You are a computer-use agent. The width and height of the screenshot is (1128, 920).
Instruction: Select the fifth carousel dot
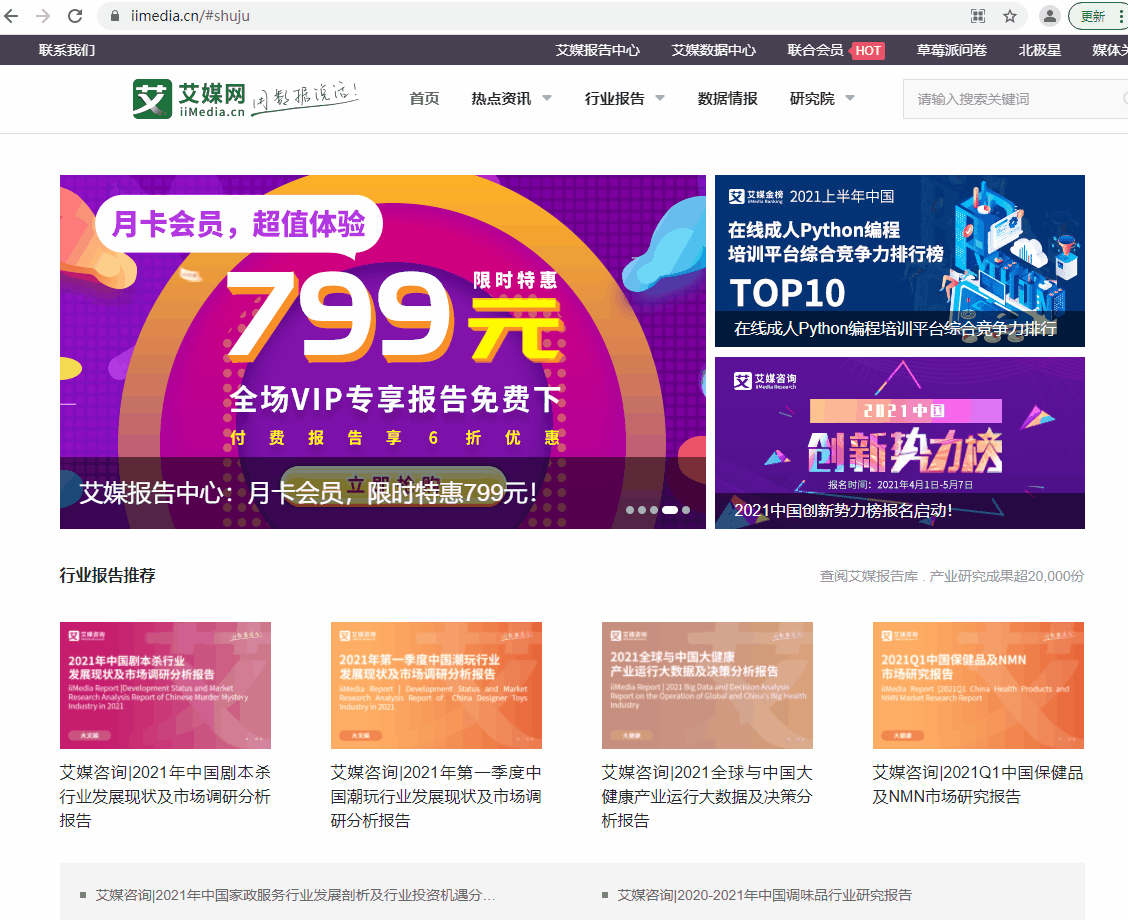[686, 510]
